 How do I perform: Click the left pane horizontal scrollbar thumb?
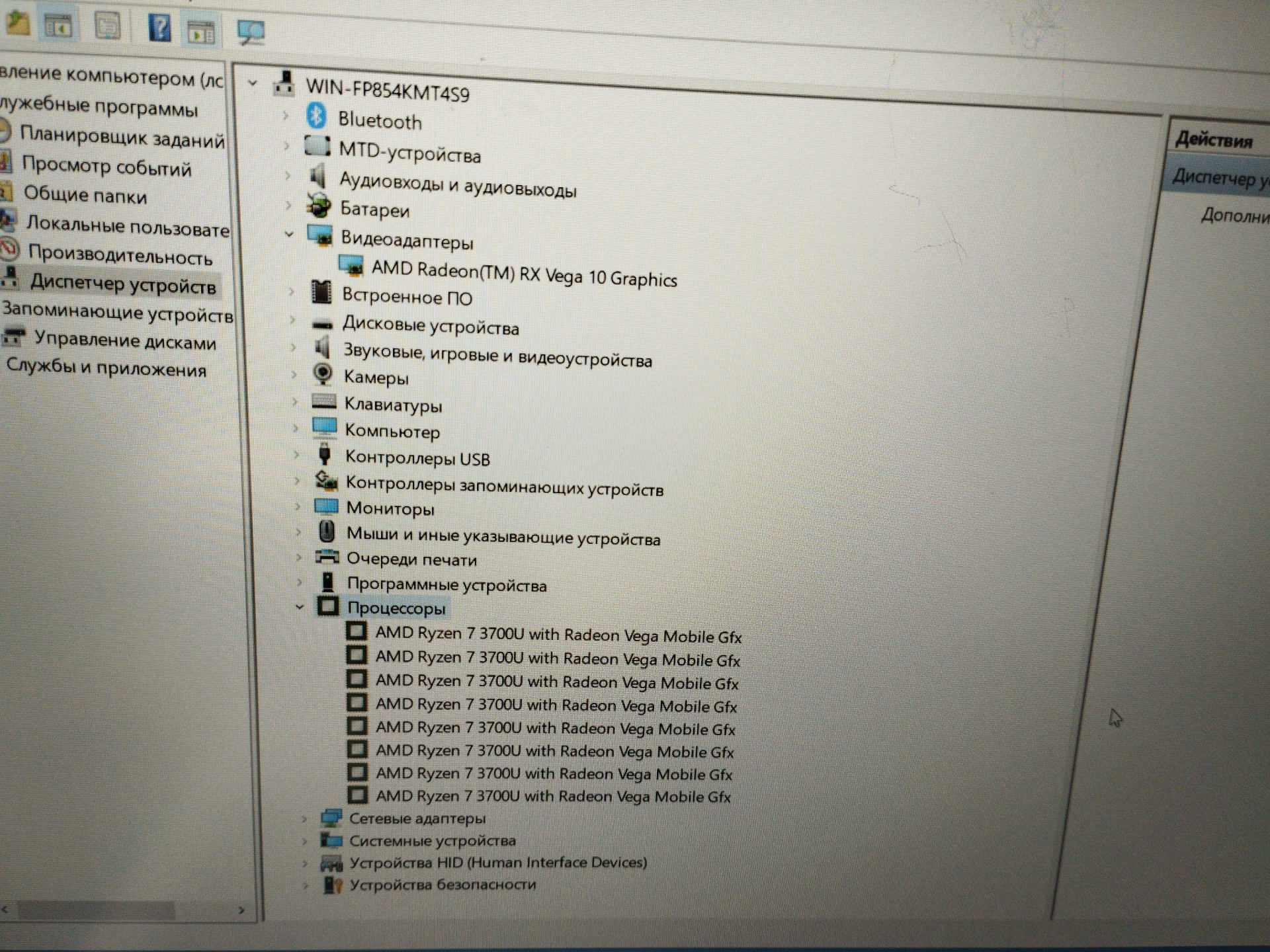(x=96, y=910)
